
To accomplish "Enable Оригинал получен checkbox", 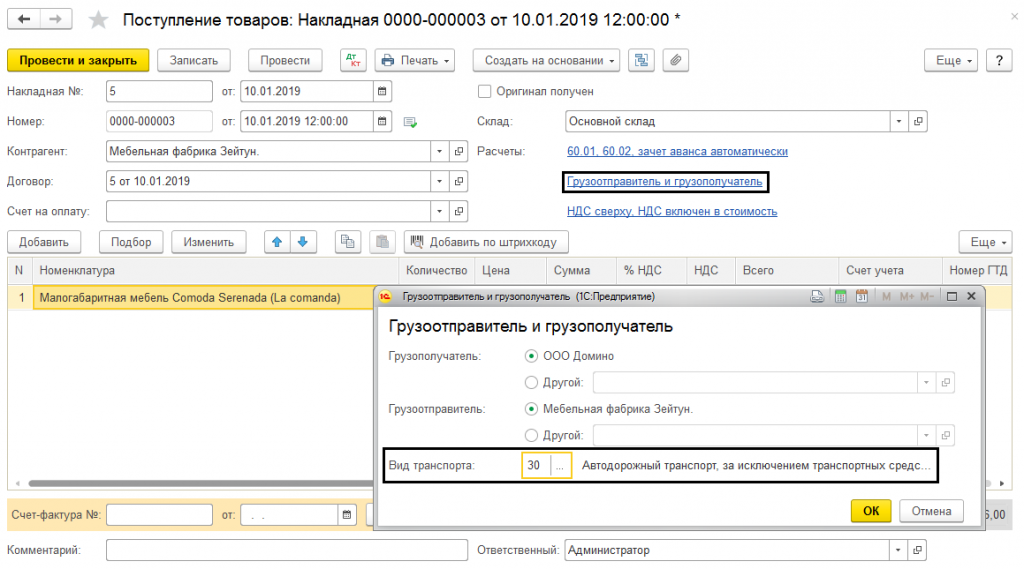I will (485, 91).
